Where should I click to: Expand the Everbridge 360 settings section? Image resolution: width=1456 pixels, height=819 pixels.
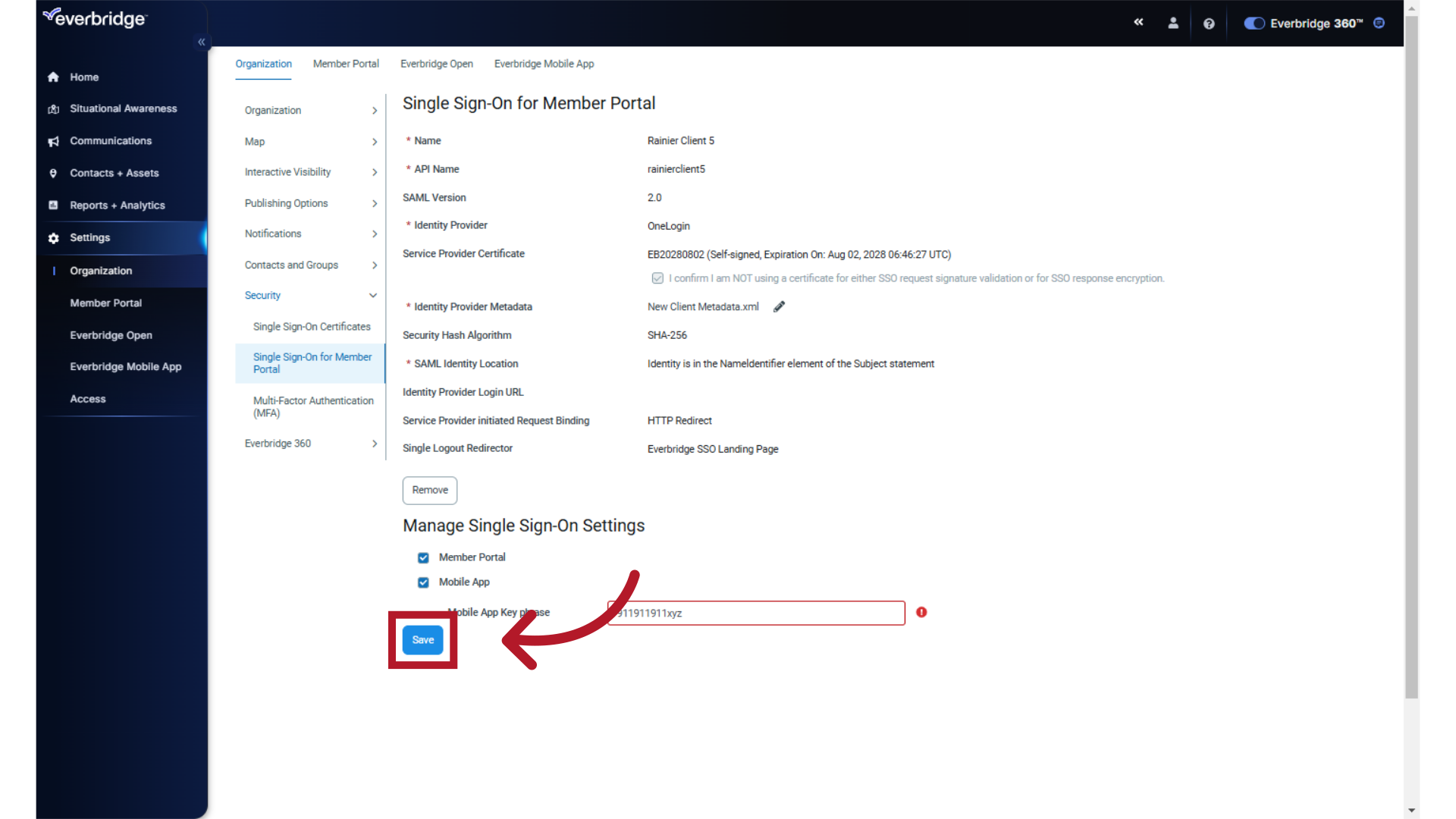(373, 444)
